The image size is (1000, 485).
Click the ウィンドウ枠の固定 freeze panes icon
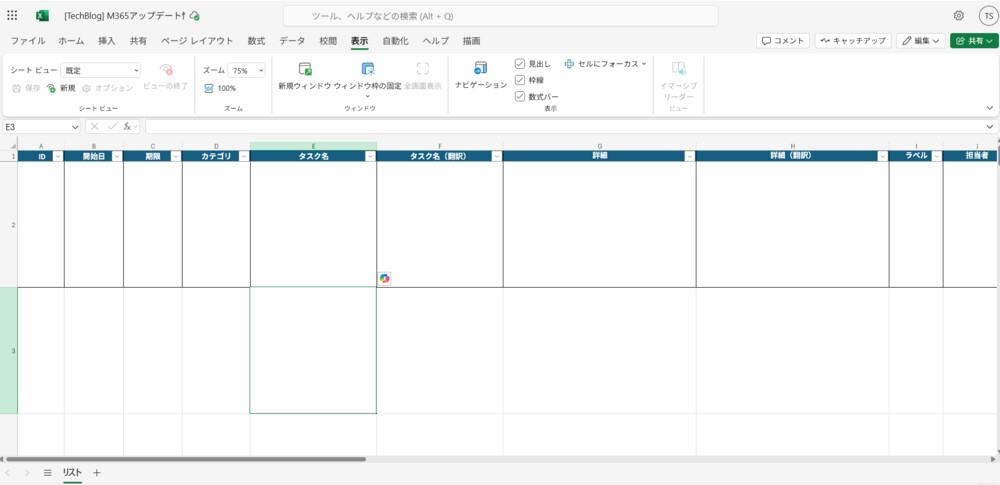pyautogui.click(x=367, y=69)
